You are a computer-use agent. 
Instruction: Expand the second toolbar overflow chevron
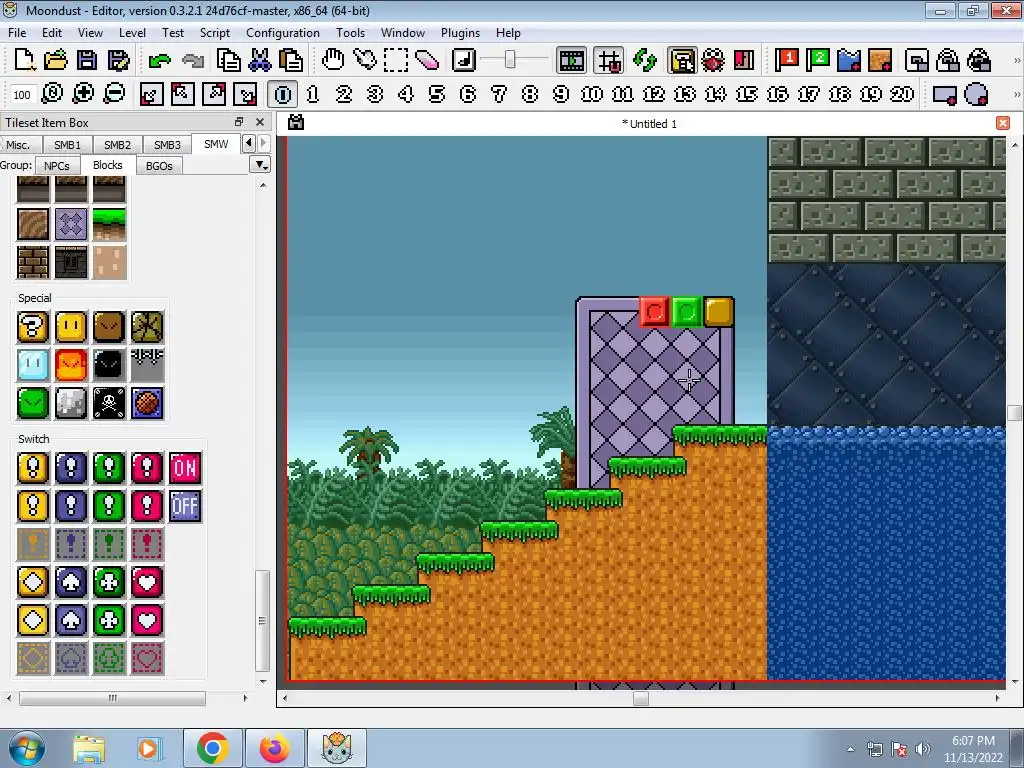pyautogui.click(x=1016, y=94)
